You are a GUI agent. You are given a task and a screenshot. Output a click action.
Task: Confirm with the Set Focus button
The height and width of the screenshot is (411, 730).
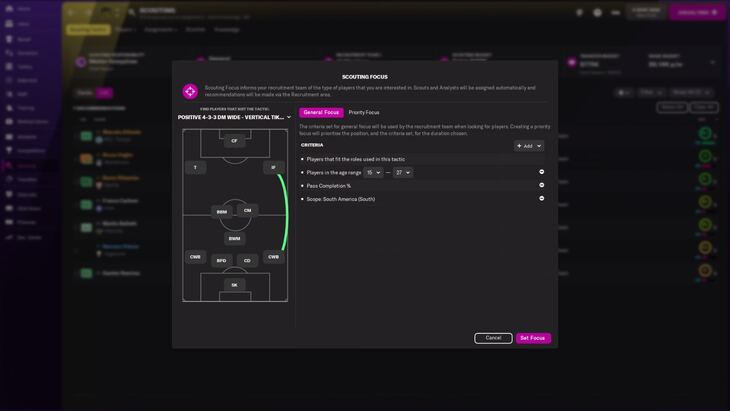[533, 338]
